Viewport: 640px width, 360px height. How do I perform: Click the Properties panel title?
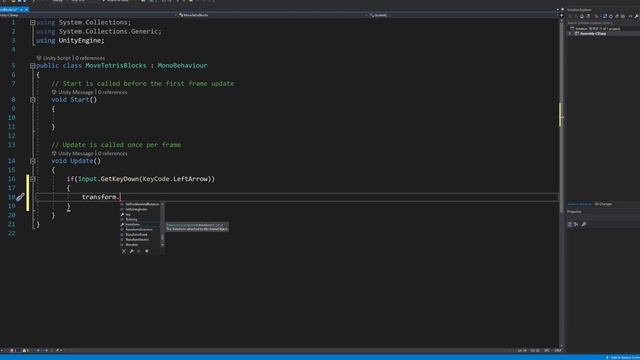coord(574,212)
